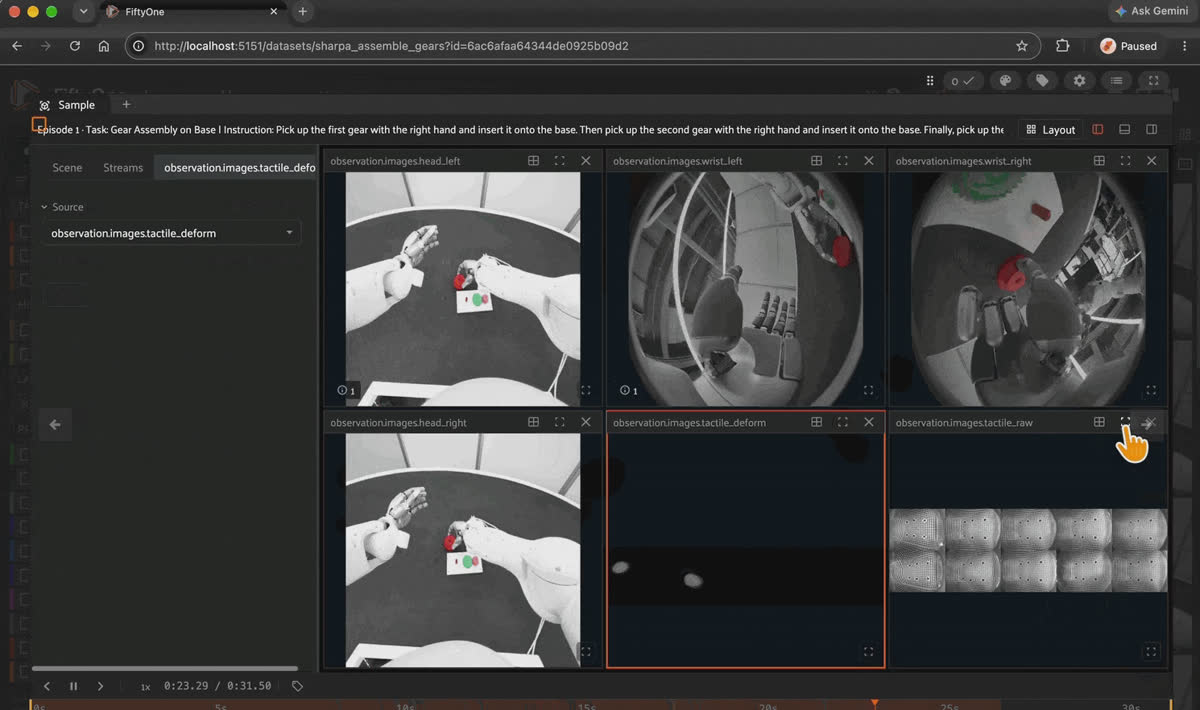Step to previous frame in playback bar
The image size is (1200, 710).
47,686
